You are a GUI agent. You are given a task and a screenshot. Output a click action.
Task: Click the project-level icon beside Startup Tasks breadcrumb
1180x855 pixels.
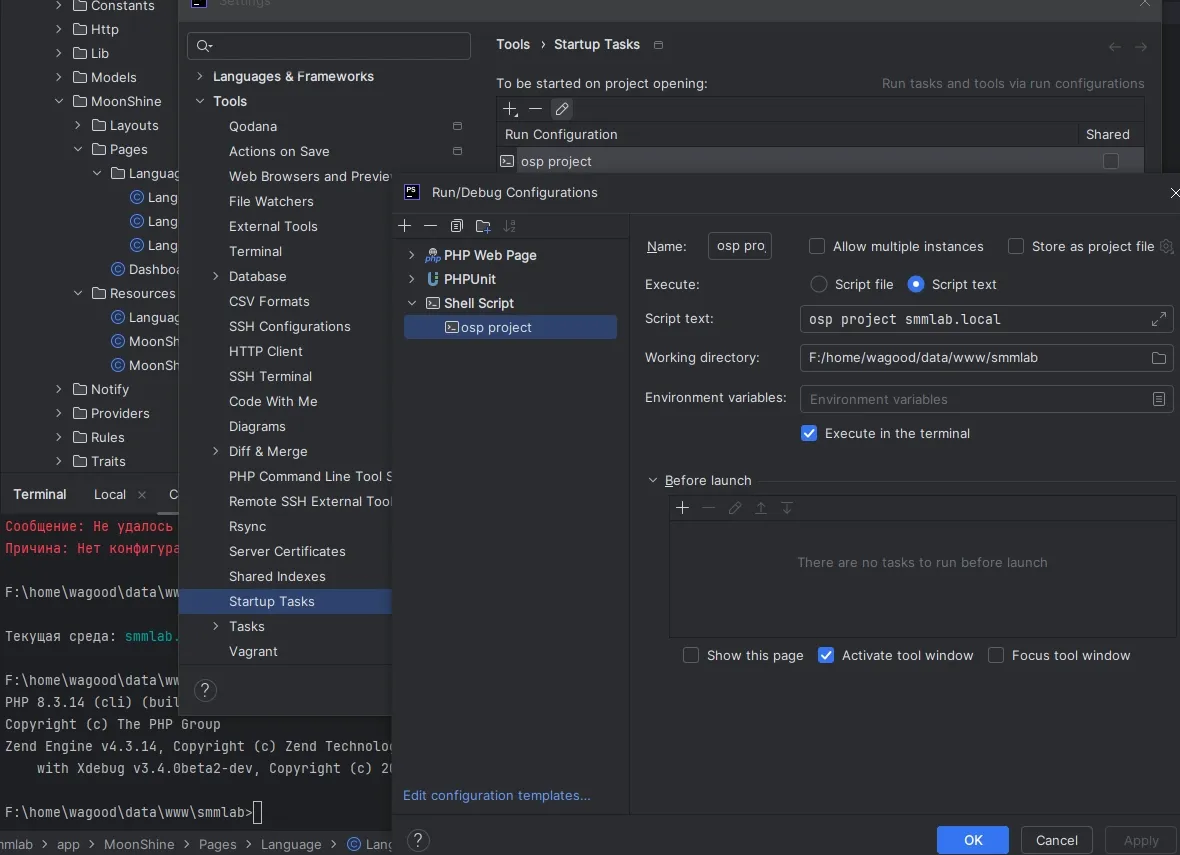(658, 45)
